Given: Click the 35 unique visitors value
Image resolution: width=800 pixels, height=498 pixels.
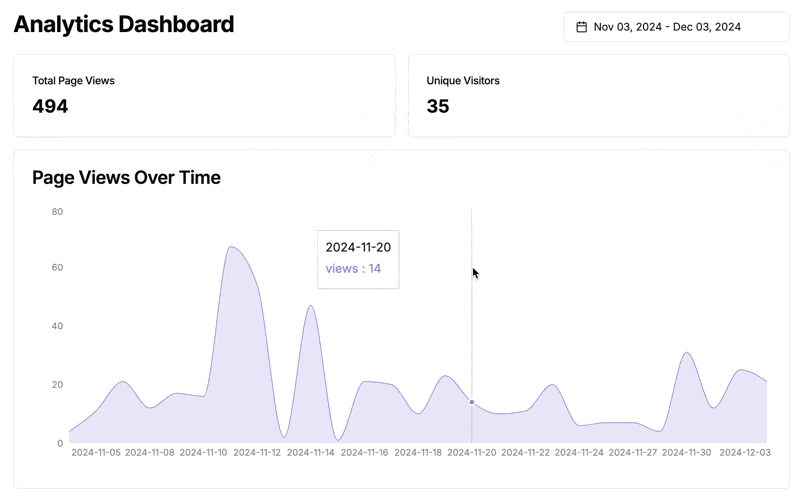Looking at the screenshot, I should point(438,106).
